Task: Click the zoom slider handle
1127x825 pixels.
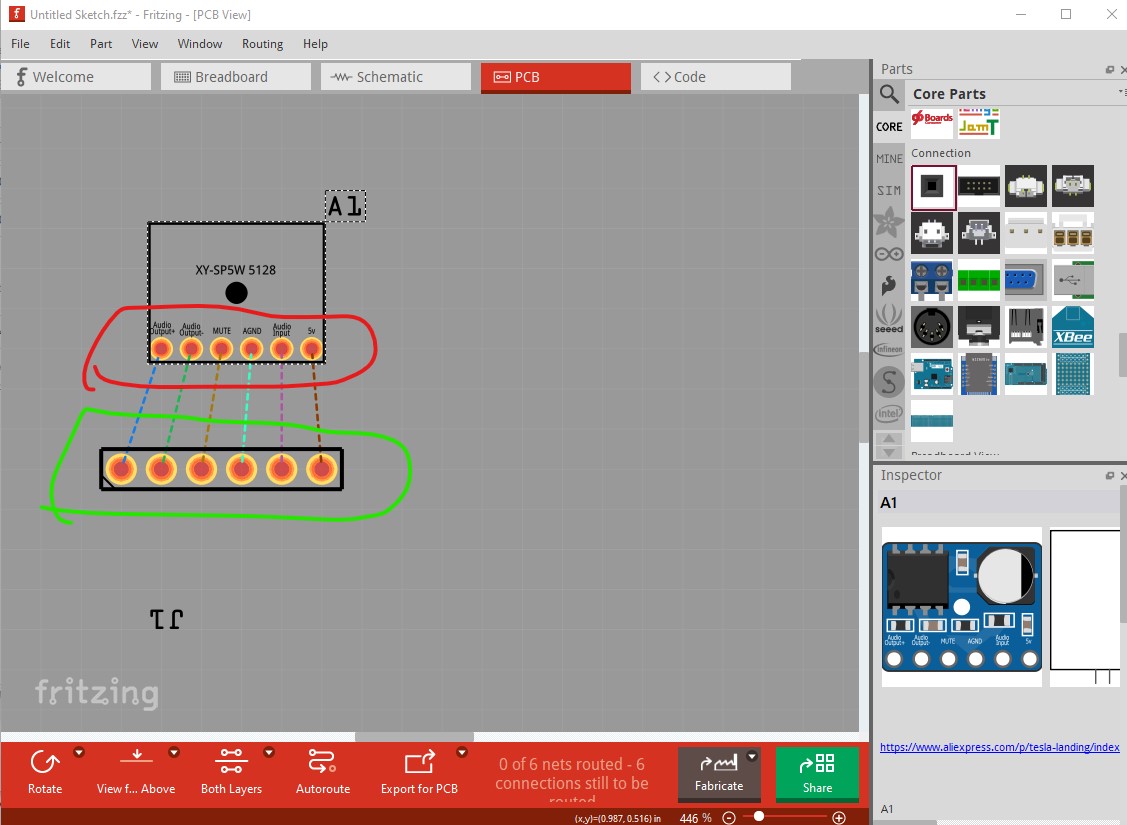Action: pyautogui.click(x=759, y=817)
